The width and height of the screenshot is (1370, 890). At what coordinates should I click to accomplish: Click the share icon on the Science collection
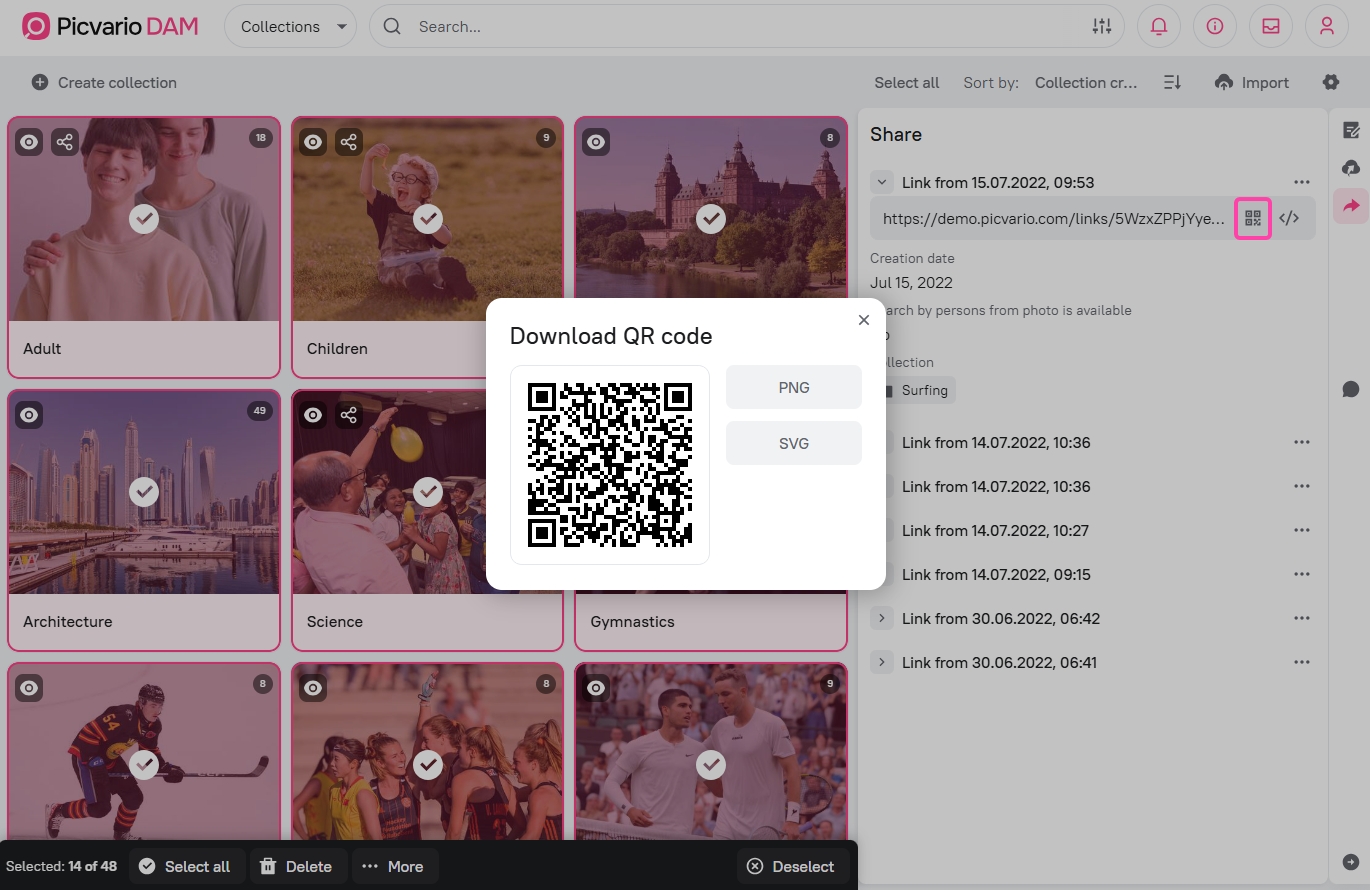point(348,414)
